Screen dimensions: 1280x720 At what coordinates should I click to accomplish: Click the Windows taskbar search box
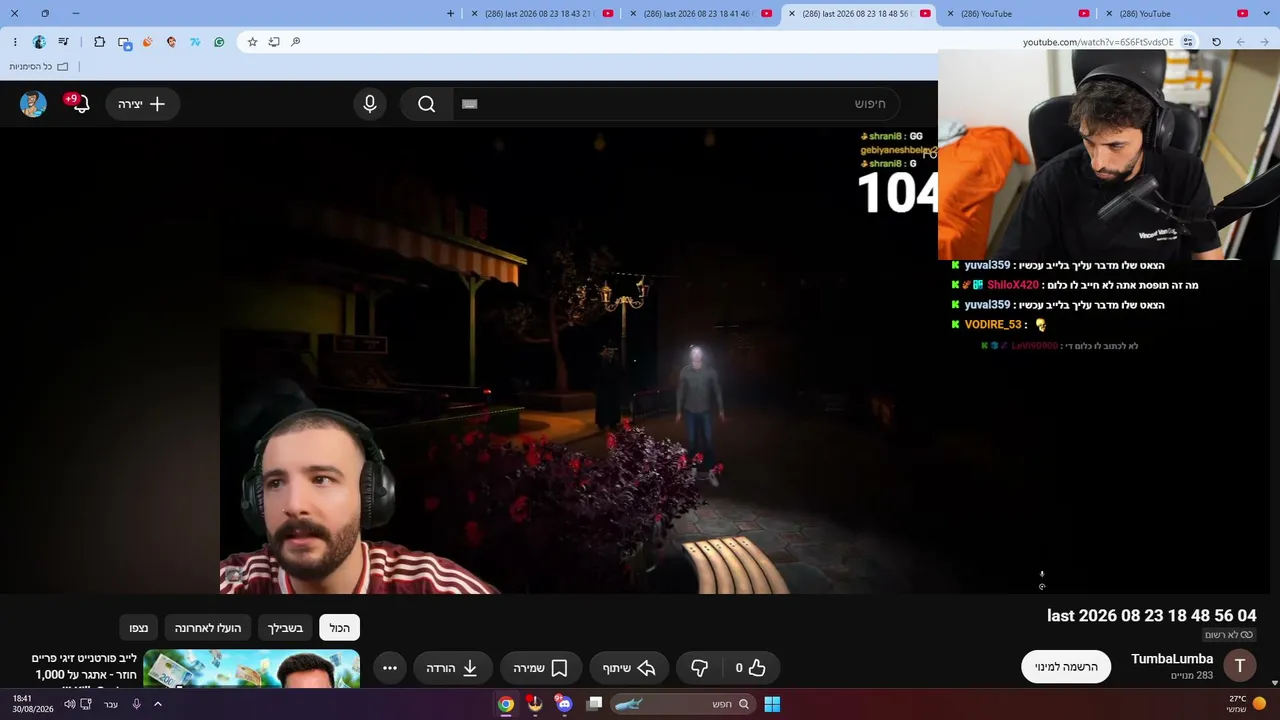coord(683,704)
